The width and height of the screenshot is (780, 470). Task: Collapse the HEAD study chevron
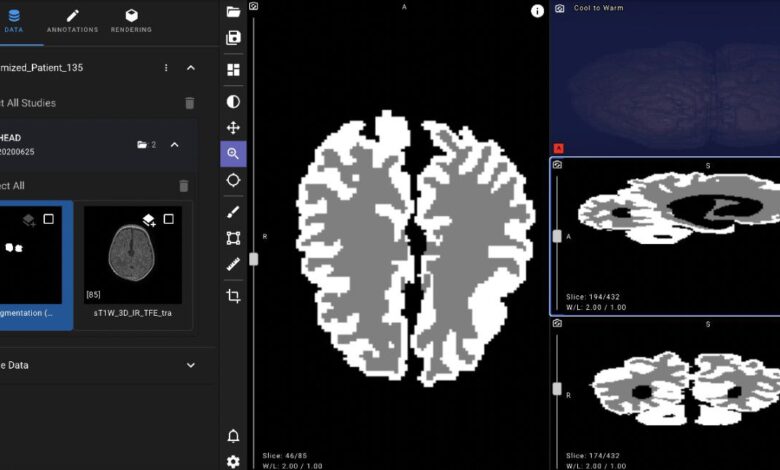pos(174,145)
